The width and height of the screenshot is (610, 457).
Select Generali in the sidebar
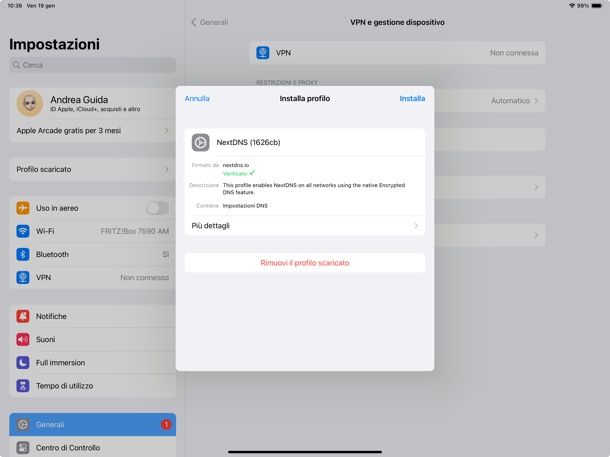click(x=93, y=424)
